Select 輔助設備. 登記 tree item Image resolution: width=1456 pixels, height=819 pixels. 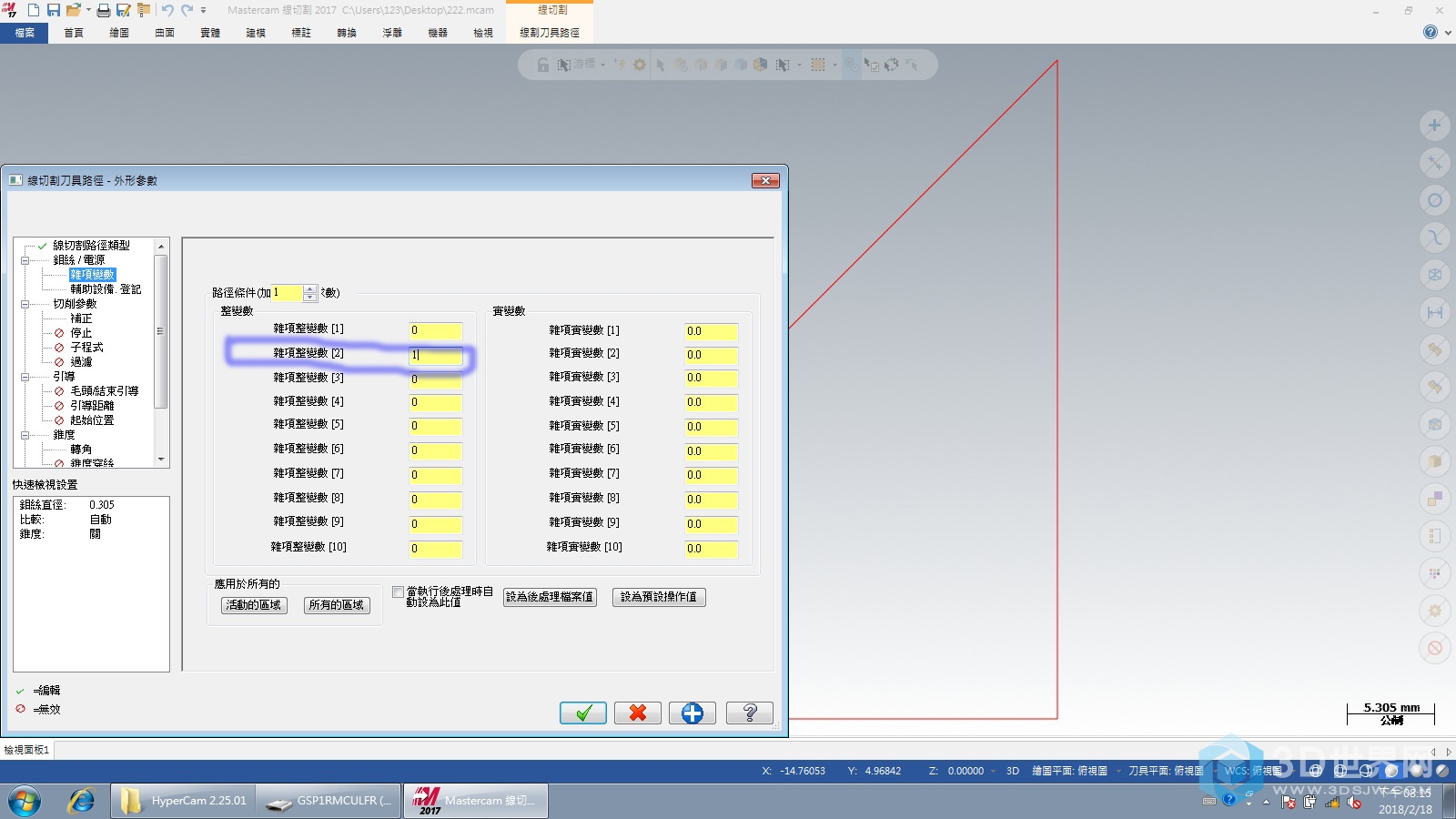(106, 289)
